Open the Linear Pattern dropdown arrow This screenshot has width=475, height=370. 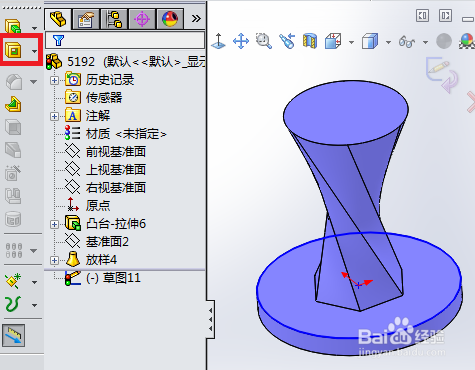34,250
